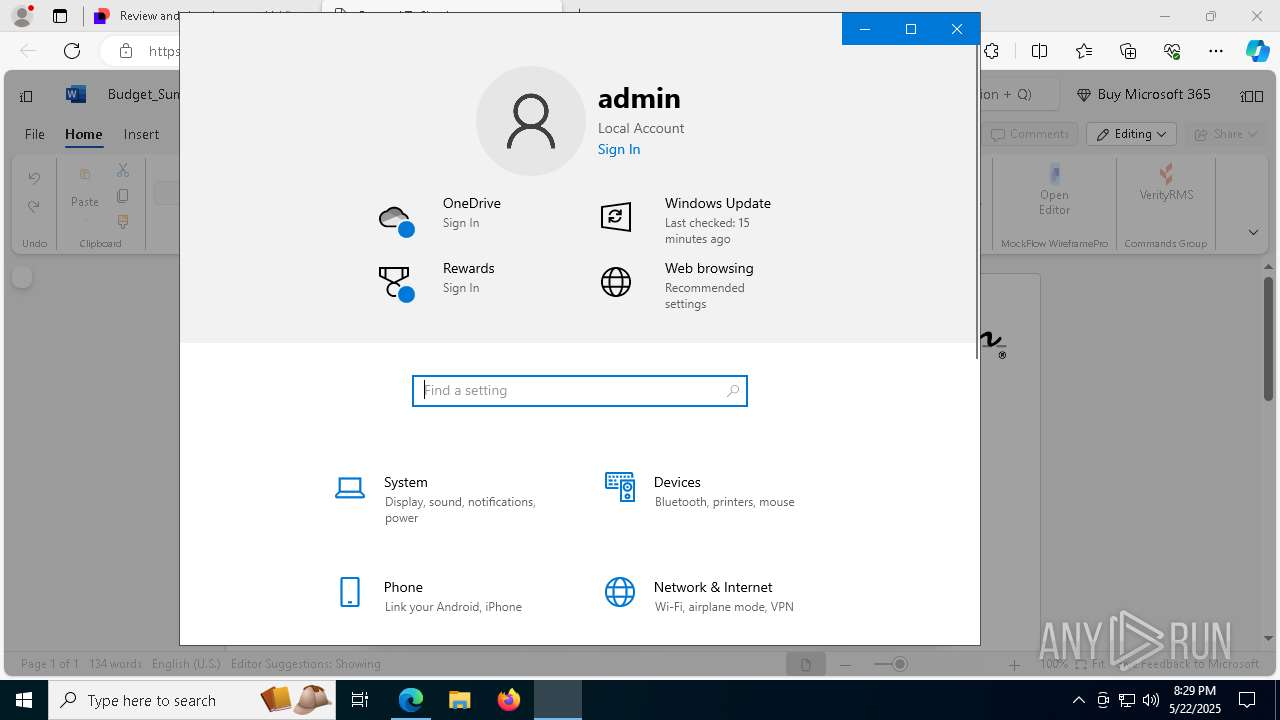Click the Undo icon in Word ribbon

click(34, 178)
